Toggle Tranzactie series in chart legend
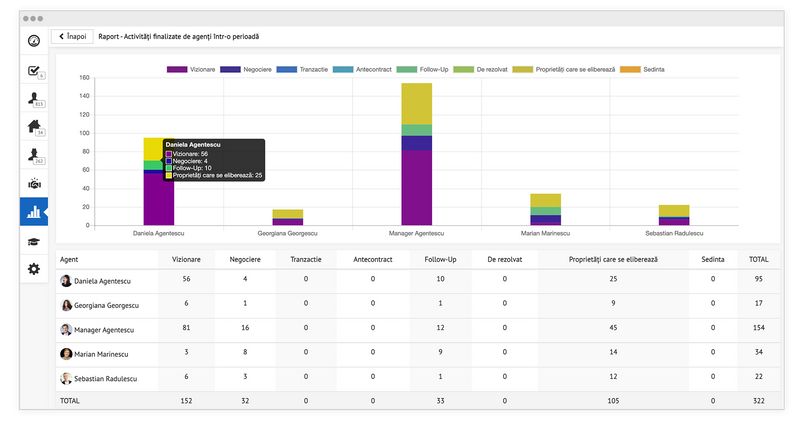This screenshot has width=804, height=448. point(302,69)
